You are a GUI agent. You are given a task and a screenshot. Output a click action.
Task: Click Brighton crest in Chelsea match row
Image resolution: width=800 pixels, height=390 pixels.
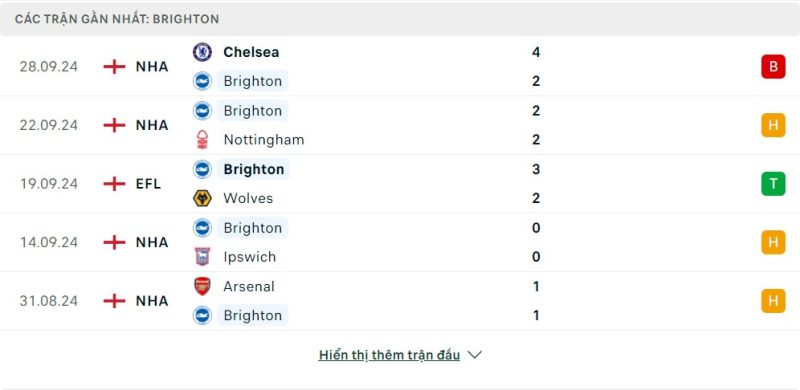[x=203, y=81]
